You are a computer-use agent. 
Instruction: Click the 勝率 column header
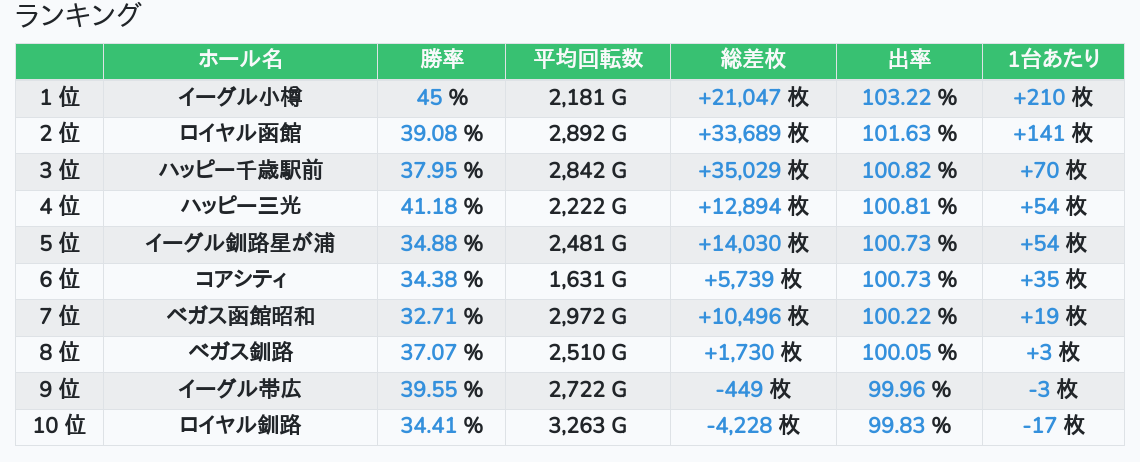[x=441, y=60]
